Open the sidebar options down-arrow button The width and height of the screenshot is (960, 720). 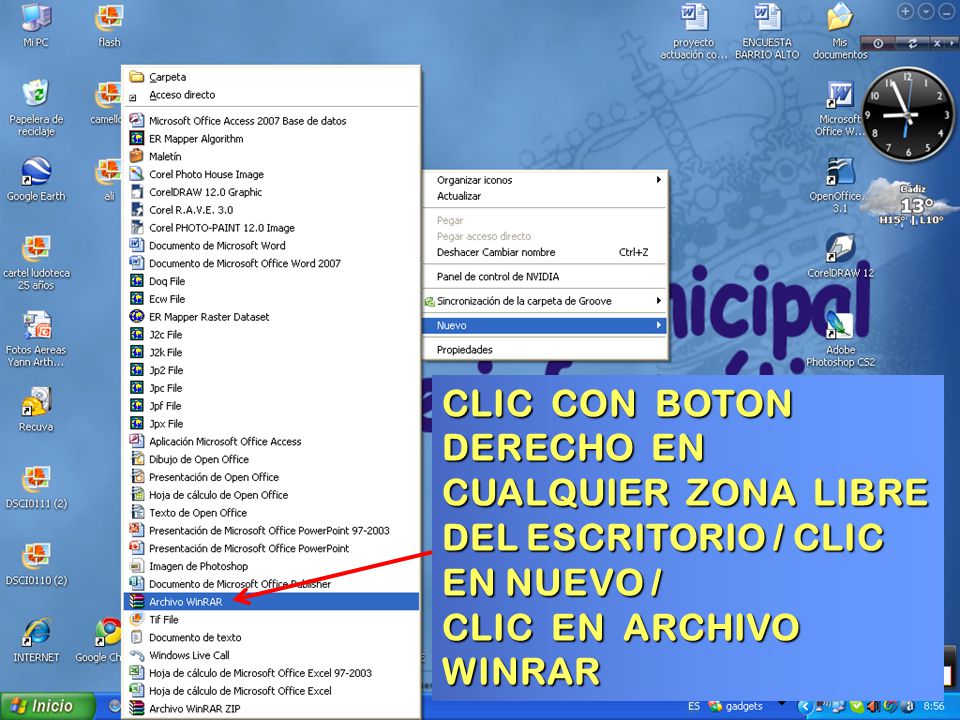click(x=927, y=11)
